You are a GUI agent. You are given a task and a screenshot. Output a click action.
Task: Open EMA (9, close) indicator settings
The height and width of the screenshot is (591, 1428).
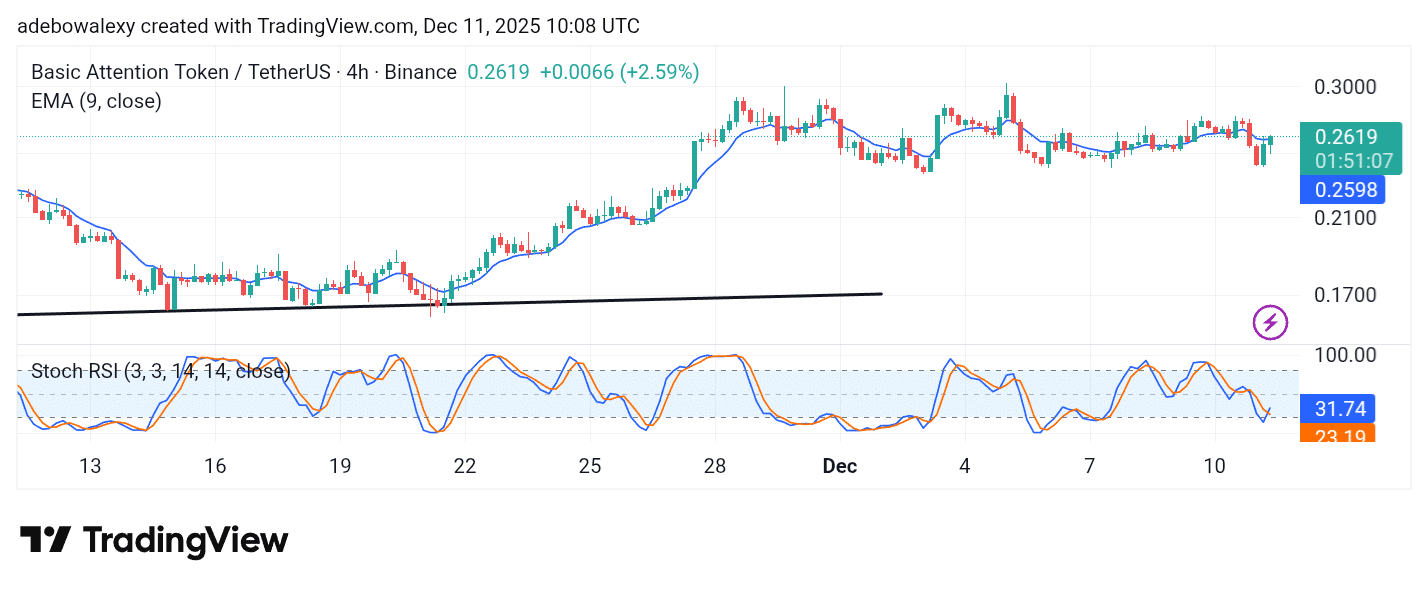(x=95, y=101)
